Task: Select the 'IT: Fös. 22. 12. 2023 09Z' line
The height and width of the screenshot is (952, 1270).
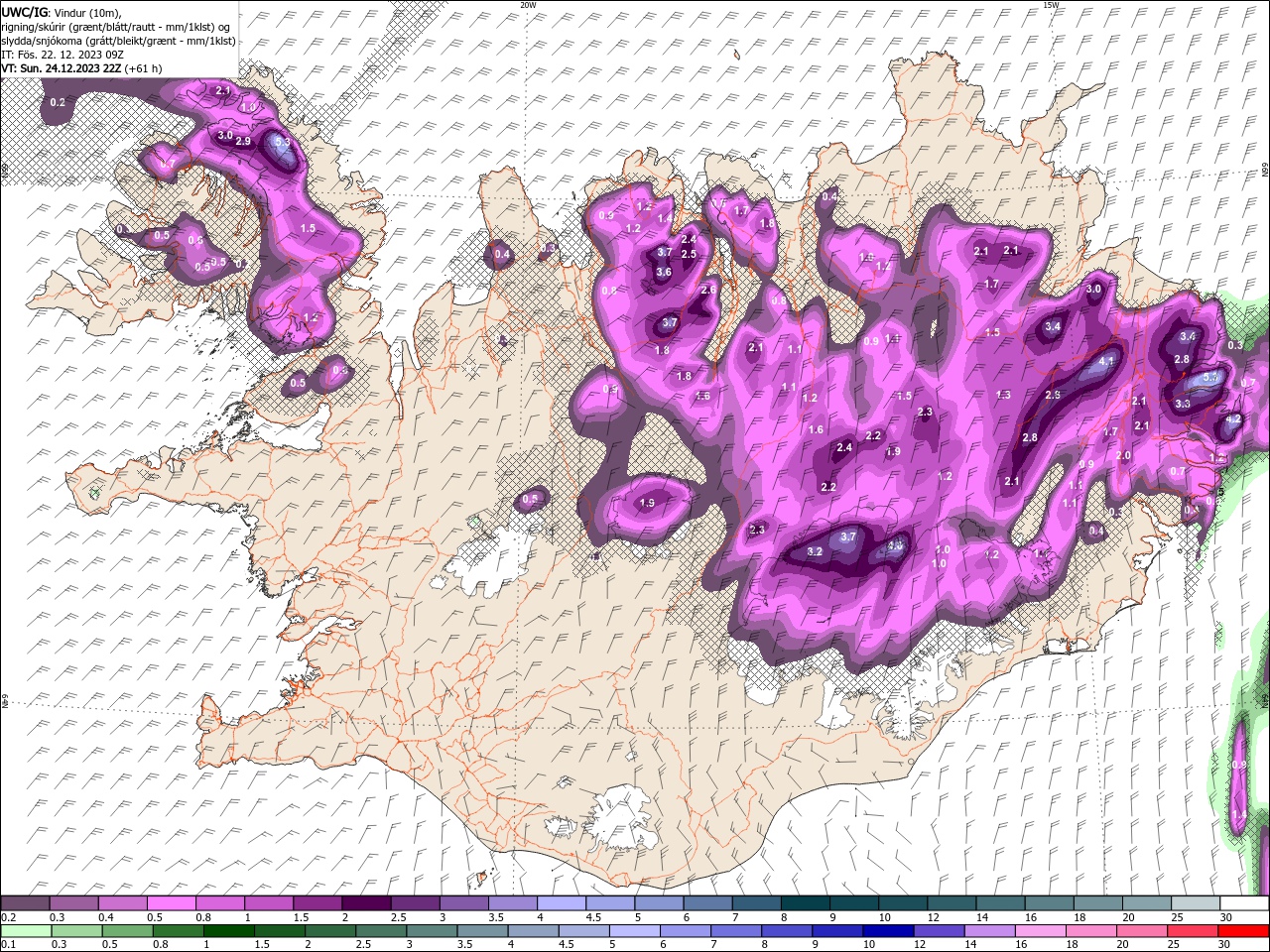Action: pos(62,55)
